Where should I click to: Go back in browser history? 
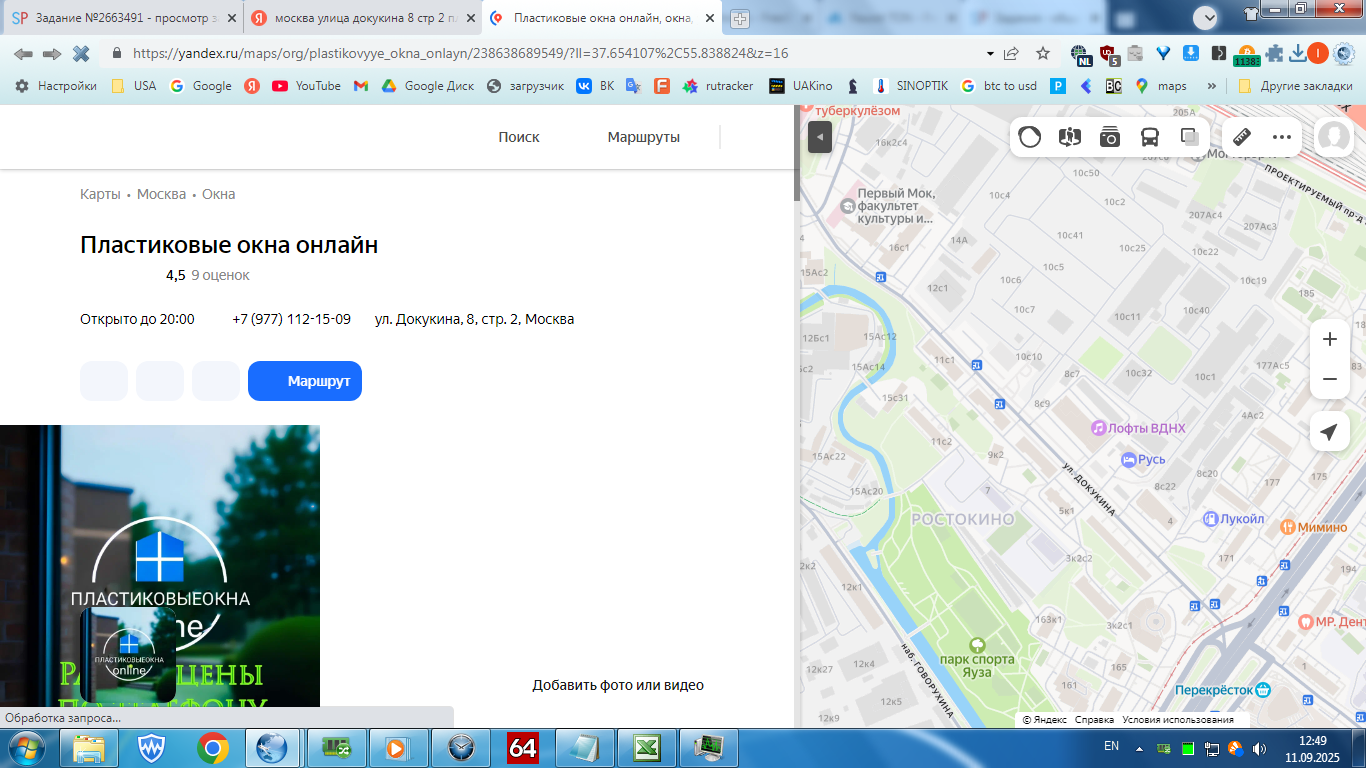(x=23, y=53)
